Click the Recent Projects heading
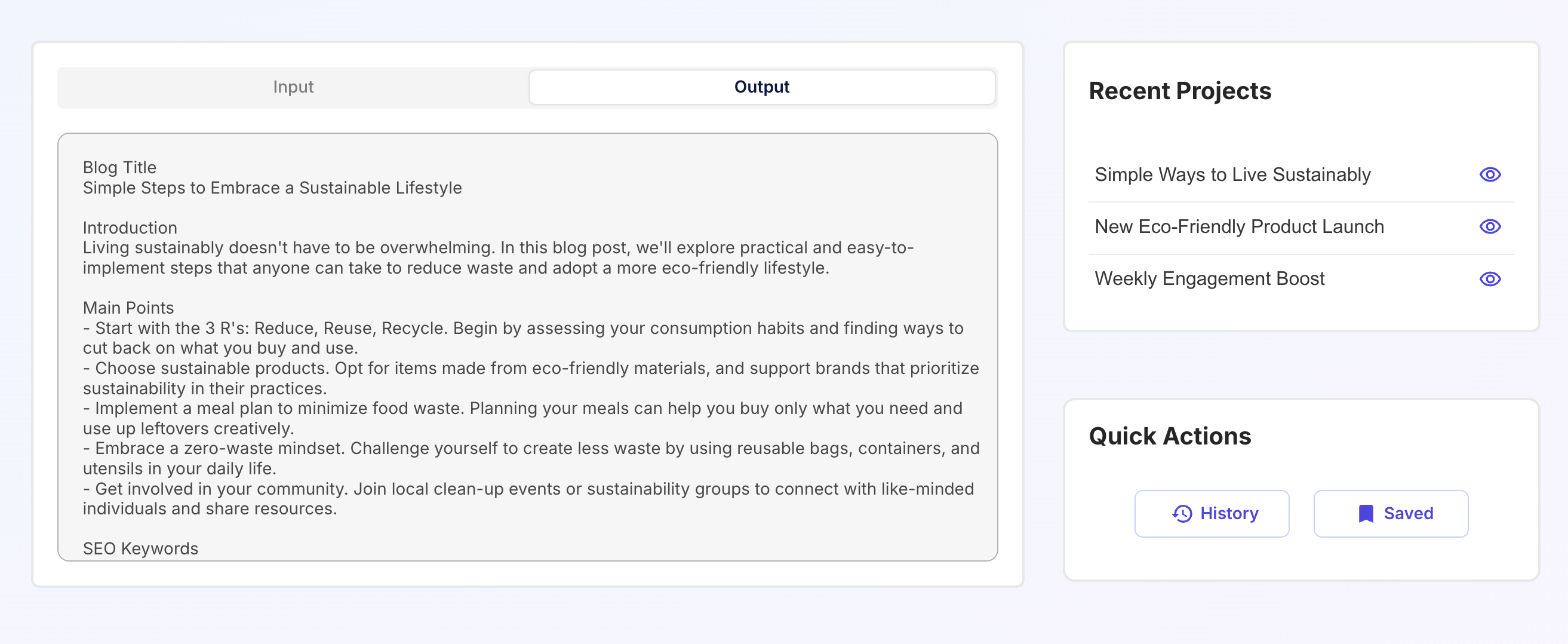This screenshot has width=1568, height=644. tap(1180, 91)
